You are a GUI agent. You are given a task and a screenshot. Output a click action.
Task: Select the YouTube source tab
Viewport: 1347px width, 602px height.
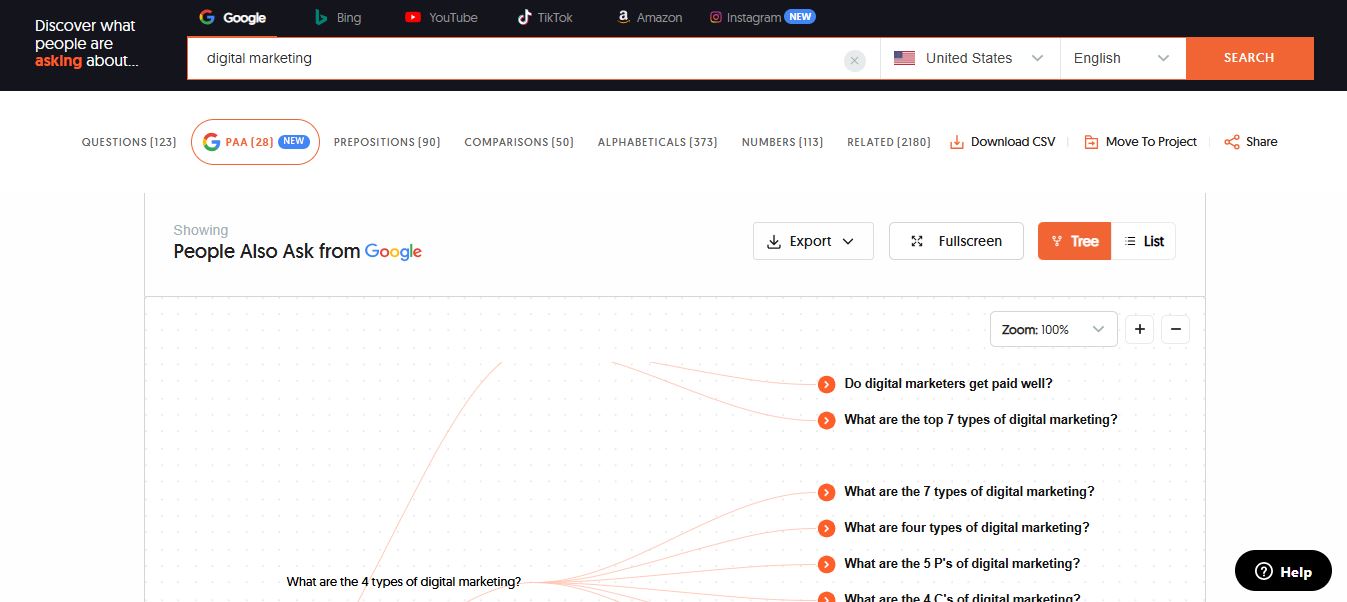(x=441, y=17)
